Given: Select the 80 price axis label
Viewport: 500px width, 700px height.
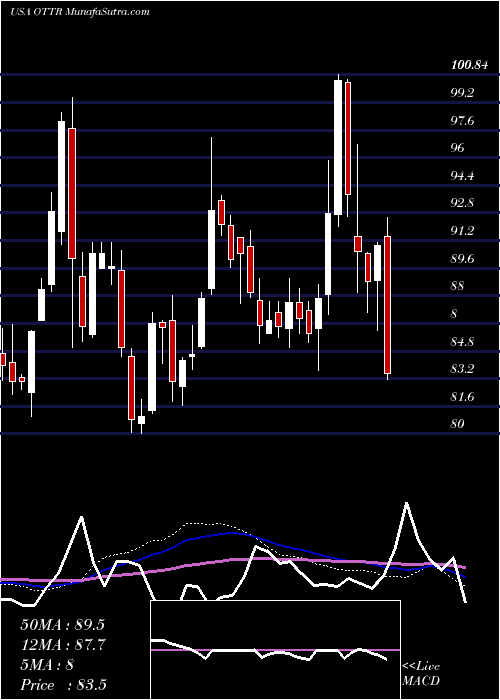Looking at the screenshot, I should click(x=458, y=423).
